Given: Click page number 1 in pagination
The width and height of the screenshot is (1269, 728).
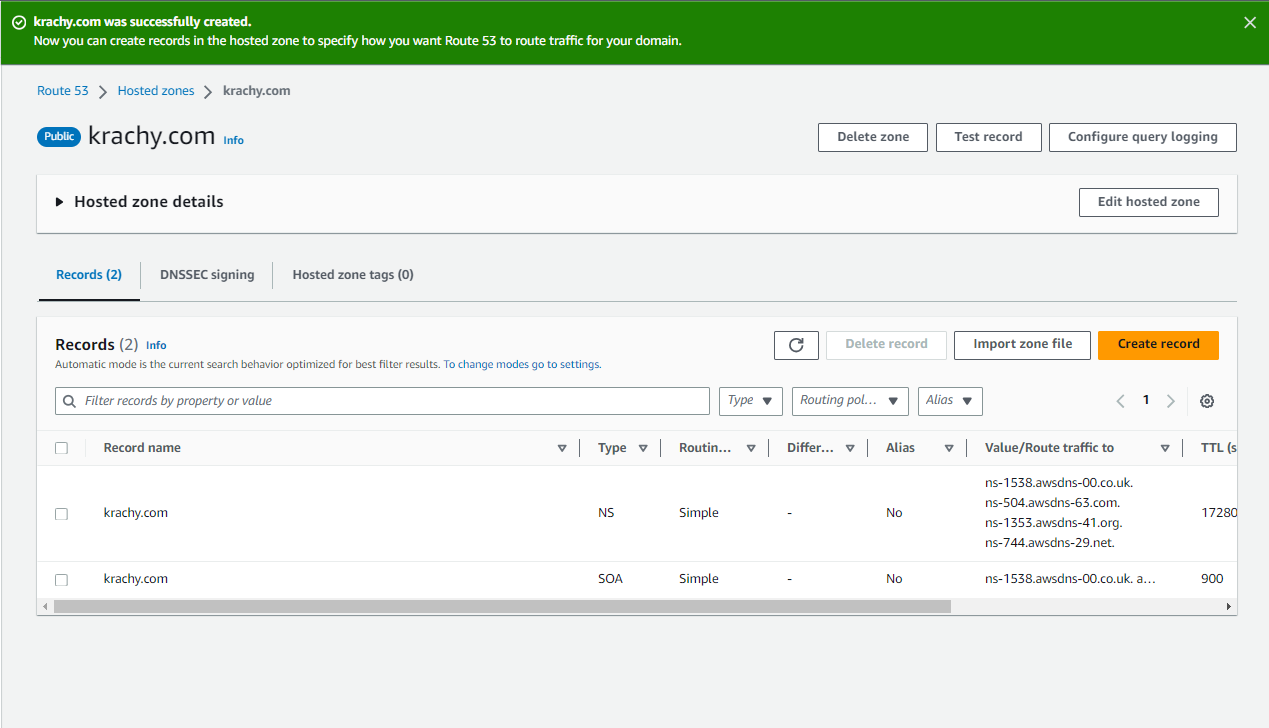Looking at the screenshot, I should (1146, 400).
